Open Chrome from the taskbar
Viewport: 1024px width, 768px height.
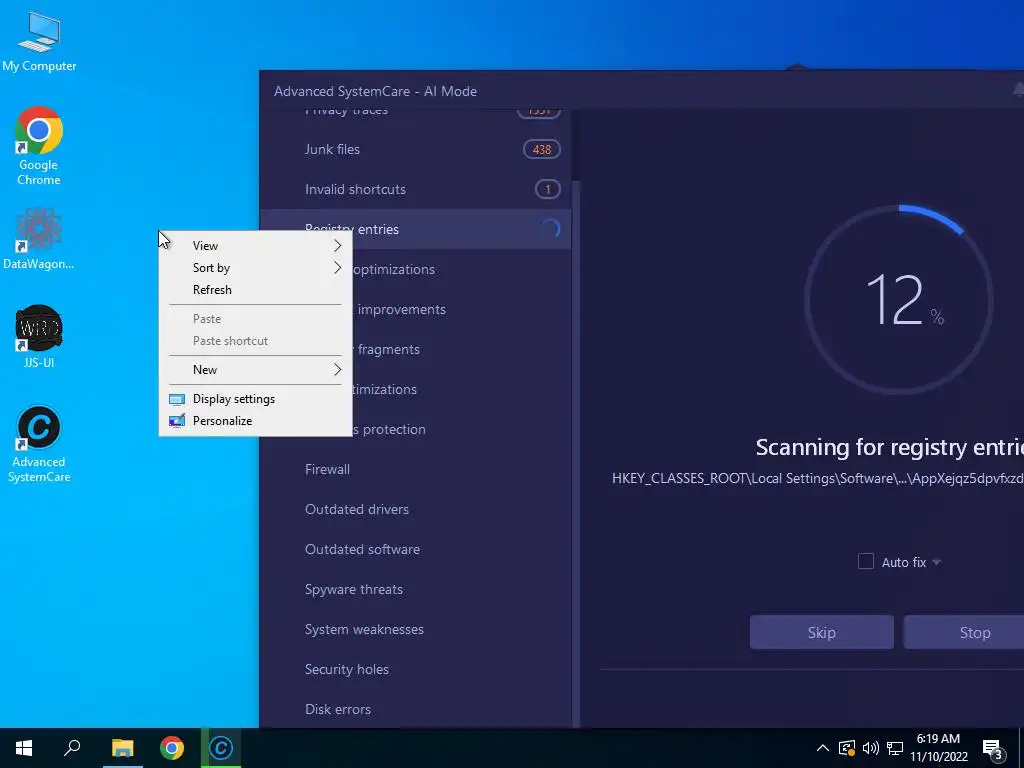(172, 748)
